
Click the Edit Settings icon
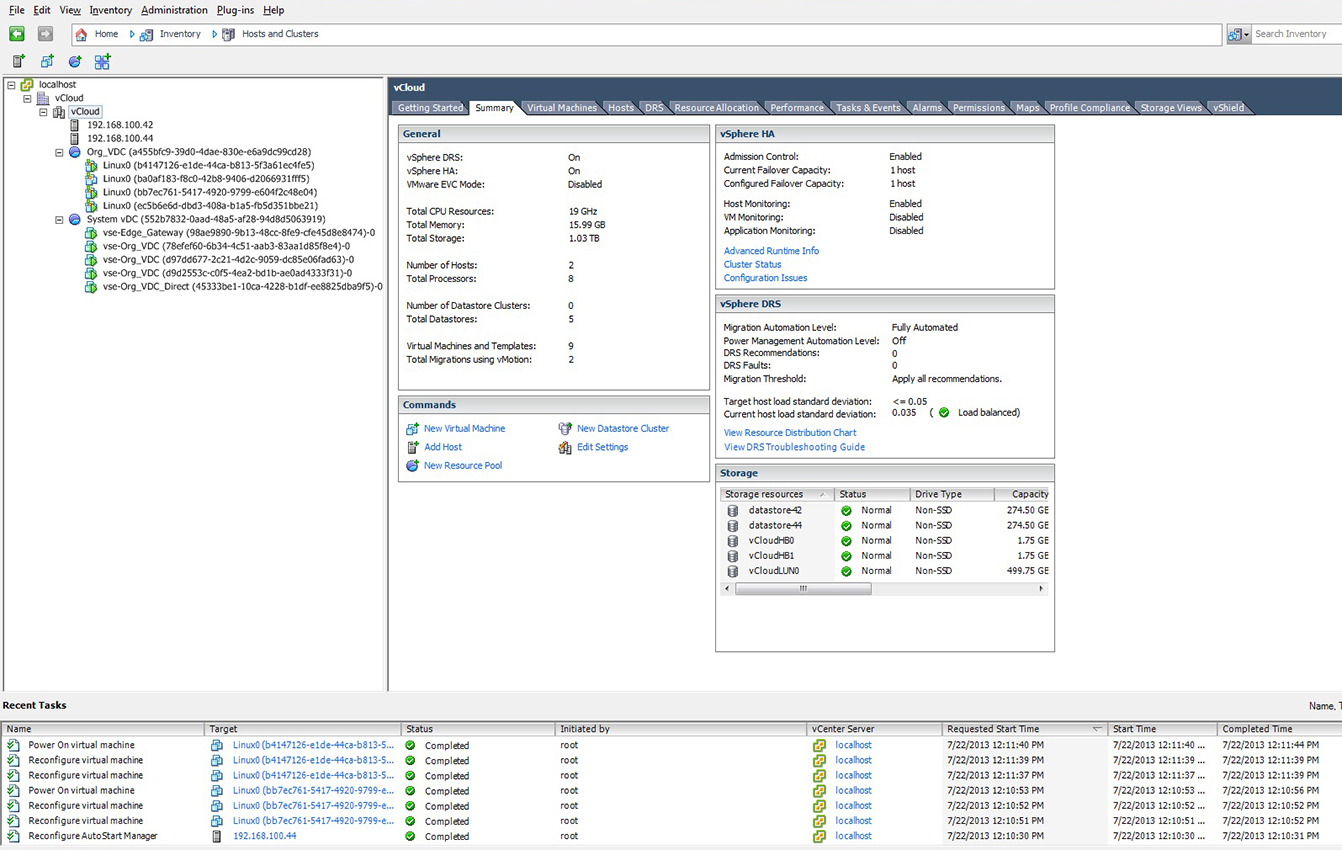(565, 447)
